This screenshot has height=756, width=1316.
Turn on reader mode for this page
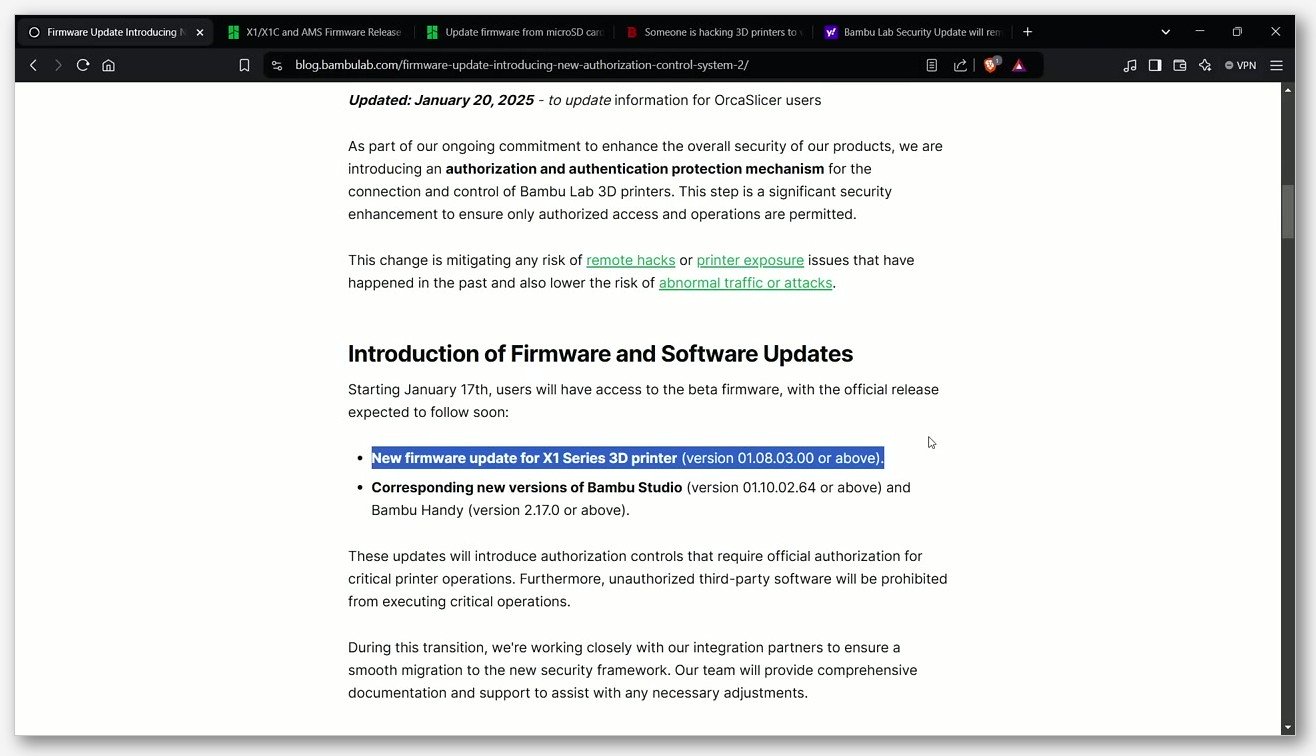coord(931,65)
